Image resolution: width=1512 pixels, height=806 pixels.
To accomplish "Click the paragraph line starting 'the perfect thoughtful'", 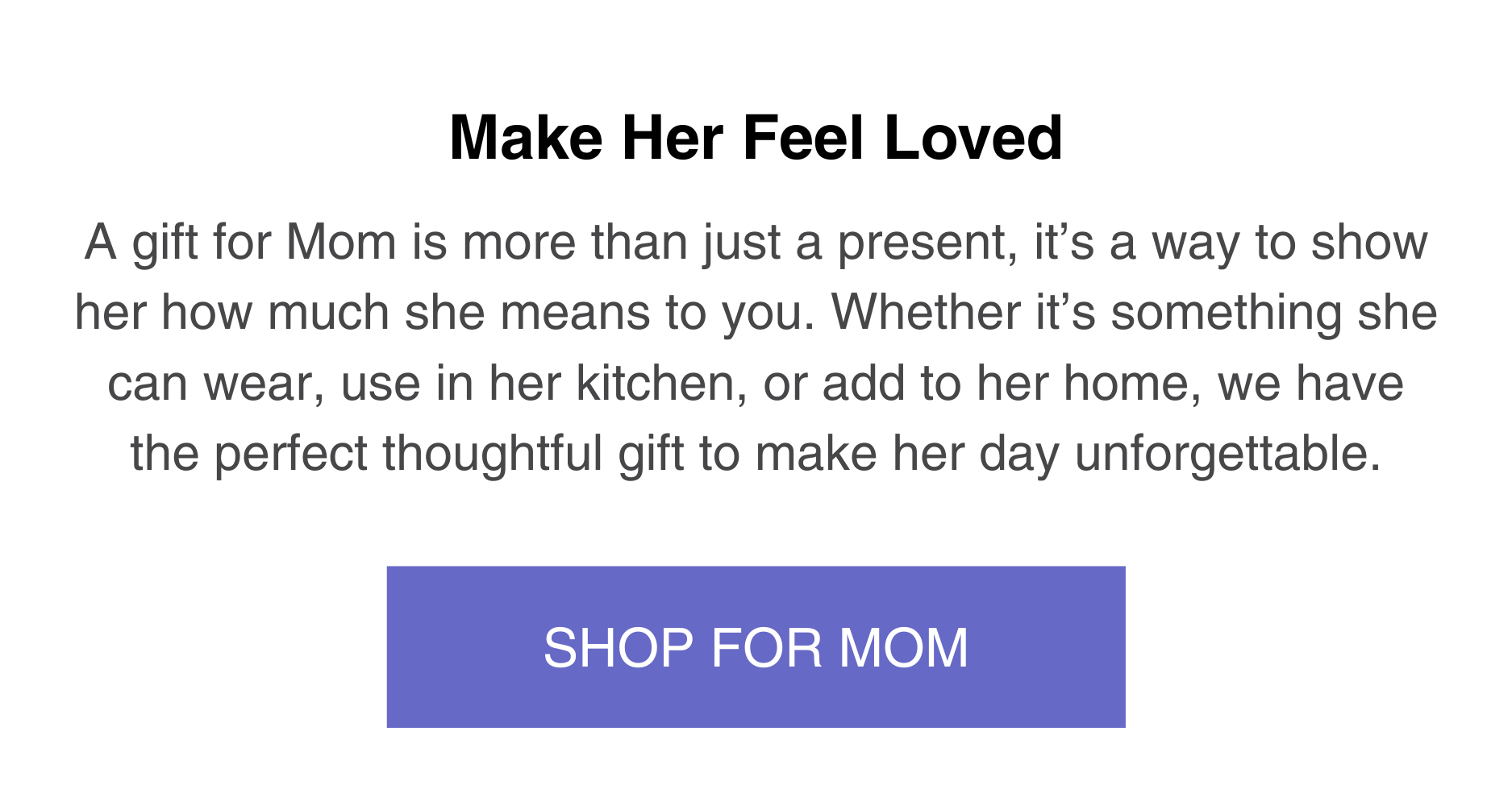I will click(x=756, y=454).
